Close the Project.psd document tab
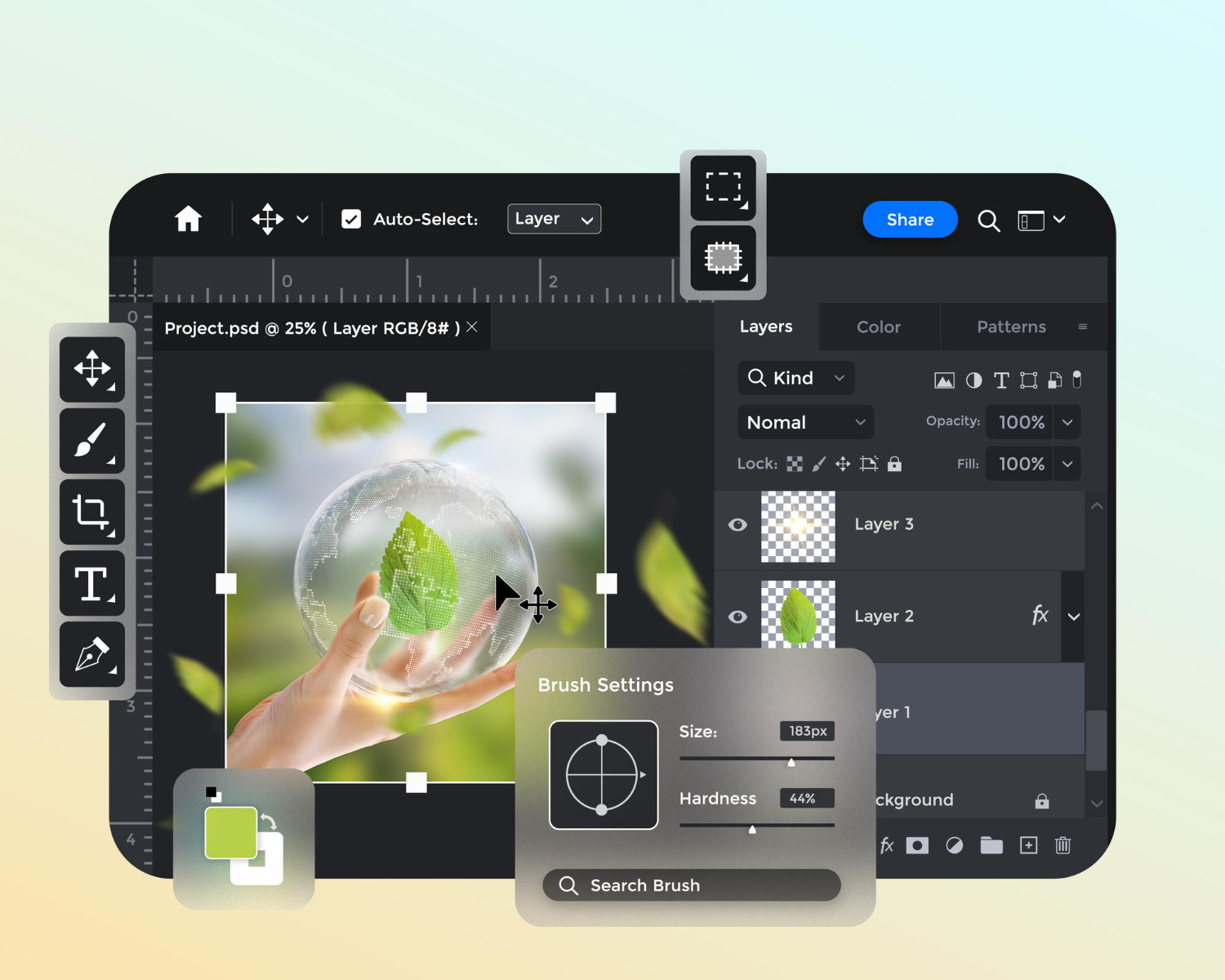Screen dimensions: 1225x980 click(472, 327)
